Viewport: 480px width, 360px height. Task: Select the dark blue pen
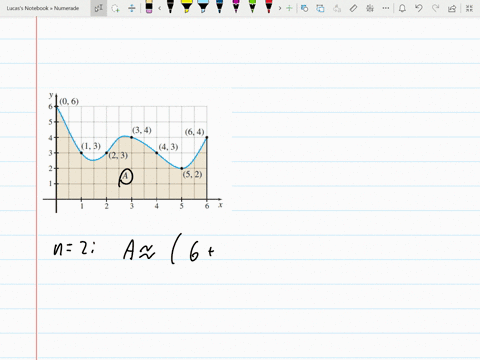pyautogui.click(x=219, y=7)
